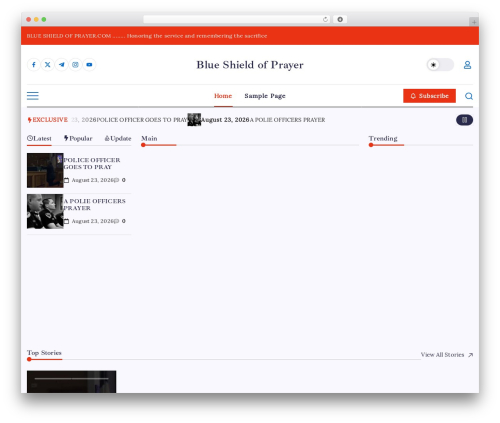The image size is (500, 423).
Task: Open the thumbnail of A Polie Officers Prayer
Action: point(45,211)
